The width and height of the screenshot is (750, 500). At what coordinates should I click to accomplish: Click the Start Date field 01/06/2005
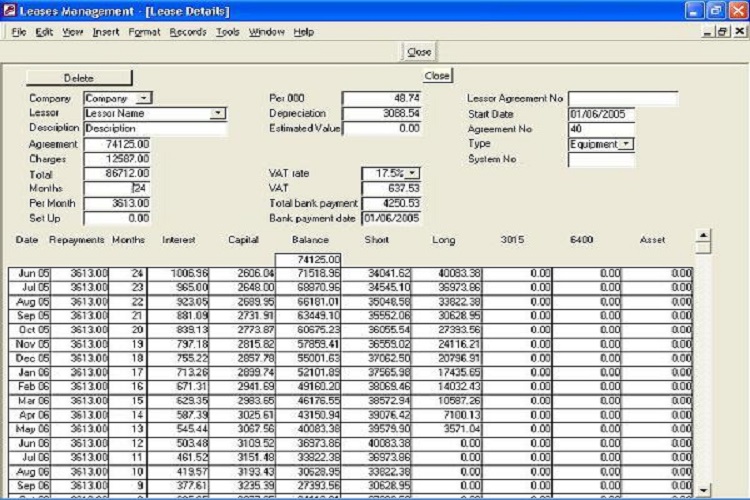601,114
